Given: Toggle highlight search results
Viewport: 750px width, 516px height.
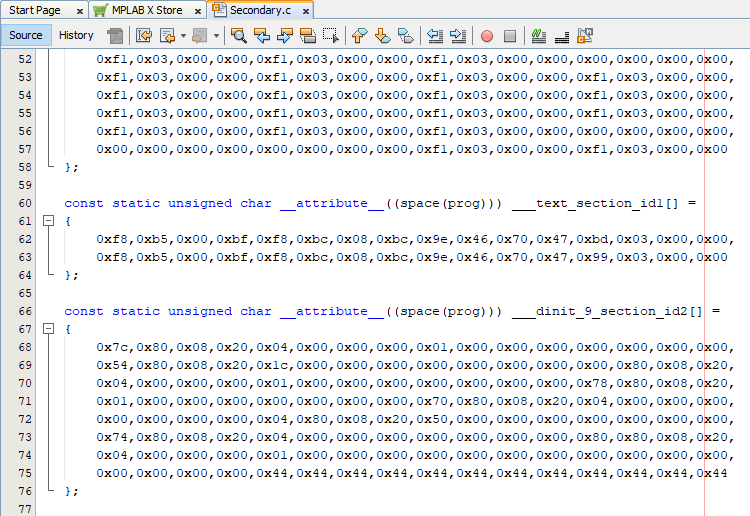Looking at the screenshot, I should [308, 35].
